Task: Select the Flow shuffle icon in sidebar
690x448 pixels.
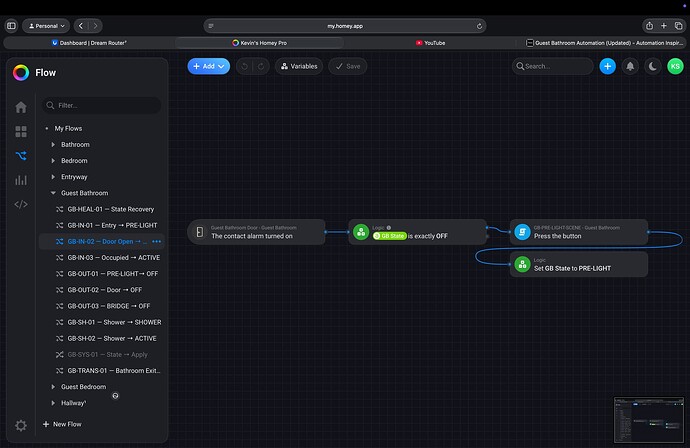Action: tap(21, 155)
